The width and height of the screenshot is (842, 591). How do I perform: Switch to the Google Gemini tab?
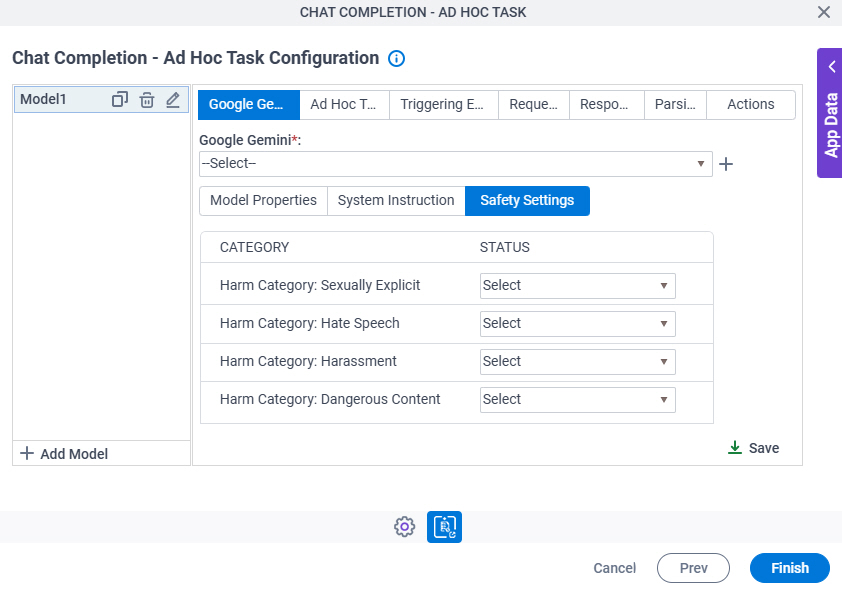(x=249, y=105)
